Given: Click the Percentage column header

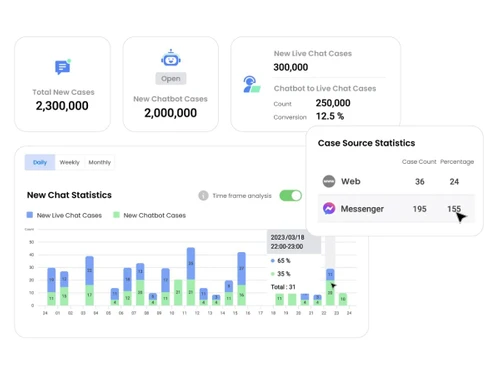Looking at the screenshot, I should [x=457, y=162].
